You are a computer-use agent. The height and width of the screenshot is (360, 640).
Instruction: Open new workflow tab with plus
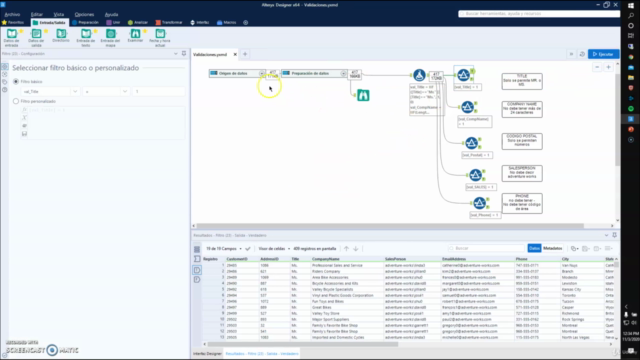click(245, 54)
